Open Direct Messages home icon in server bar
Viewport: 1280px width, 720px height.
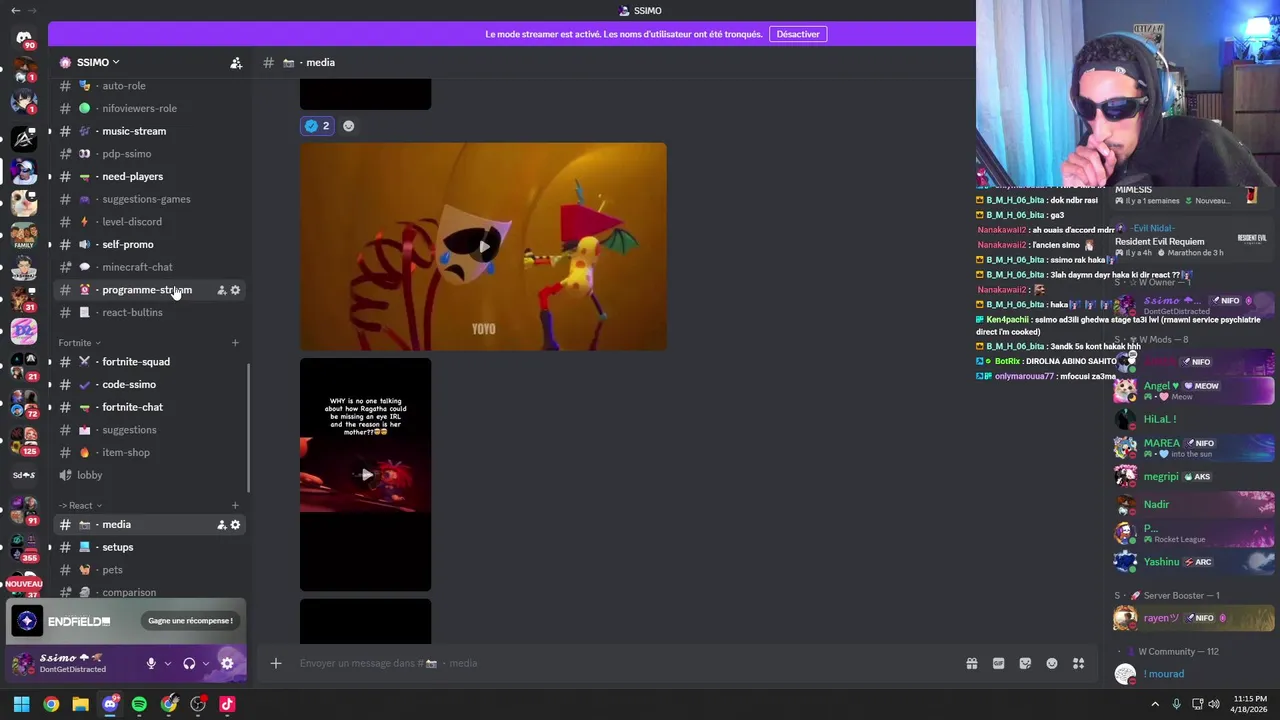[24, 40]
